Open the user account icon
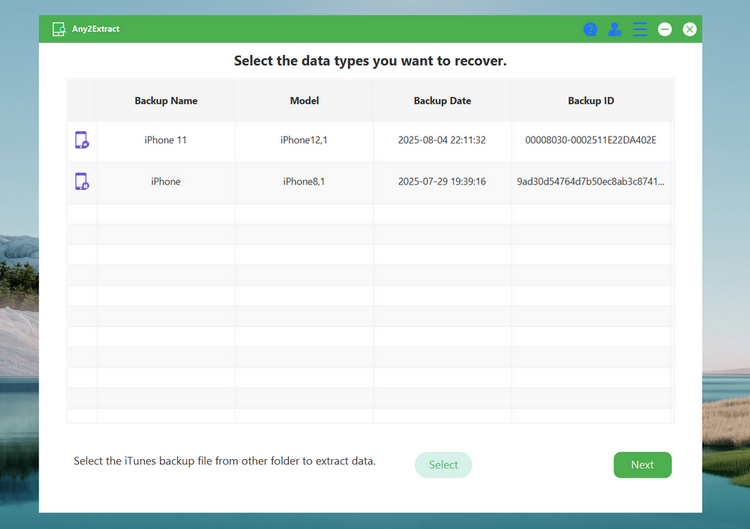 coord(615,29)
